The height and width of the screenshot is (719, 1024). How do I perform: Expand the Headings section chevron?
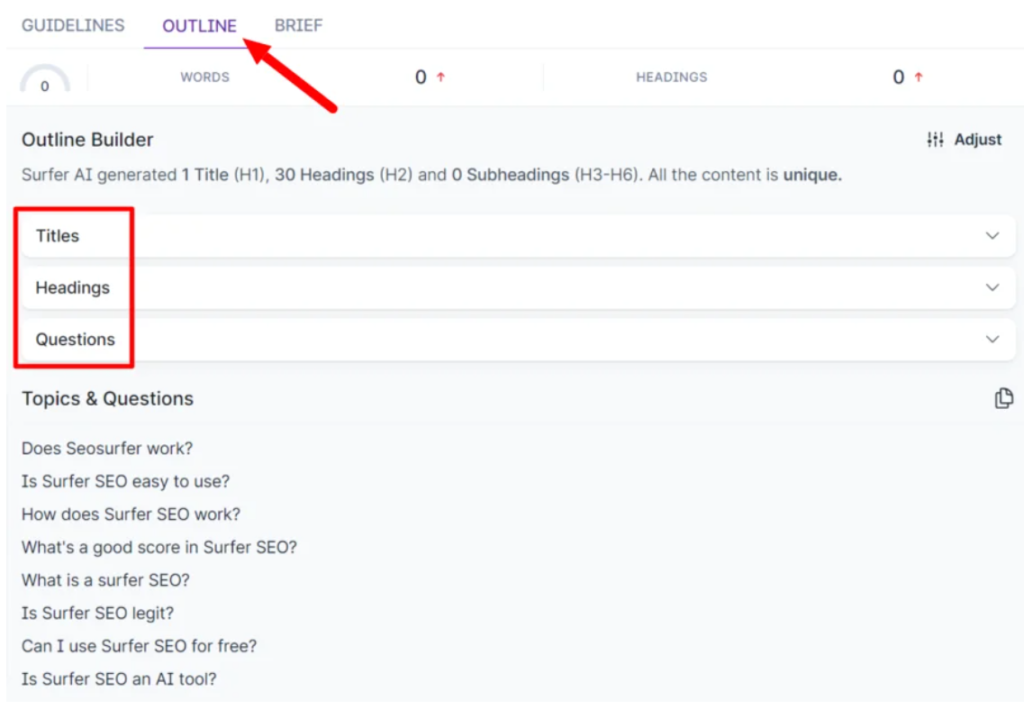[x=992, y=287]
